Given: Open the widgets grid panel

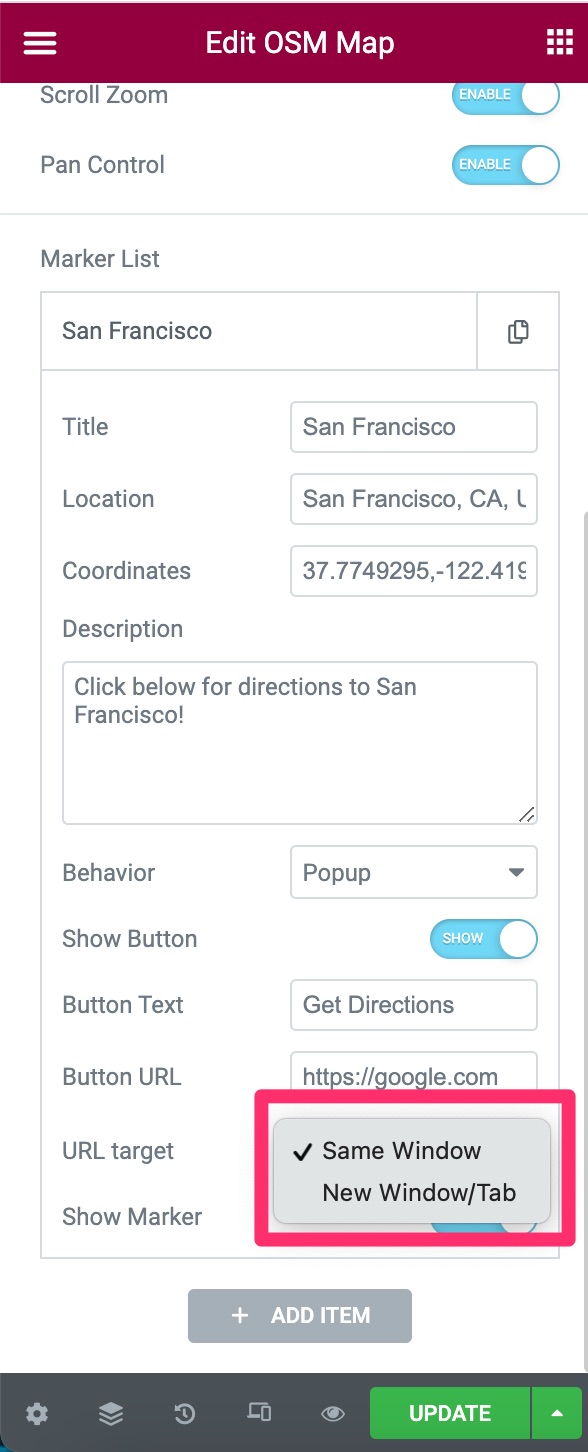Looking at the screenshot, I should pyautogui.click(x=558, y=43).
